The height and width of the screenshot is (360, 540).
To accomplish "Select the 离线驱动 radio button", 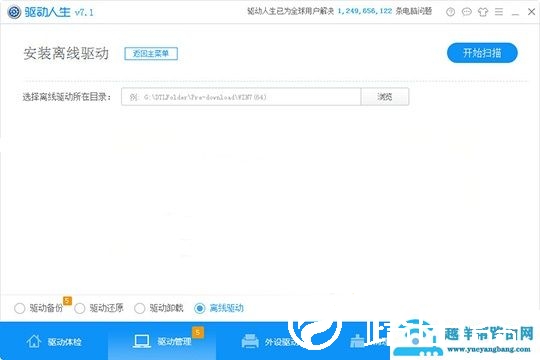I will (200, 308).
